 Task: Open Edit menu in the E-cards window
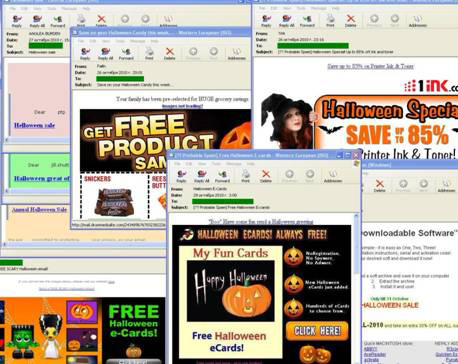click(x=189, y=164)
